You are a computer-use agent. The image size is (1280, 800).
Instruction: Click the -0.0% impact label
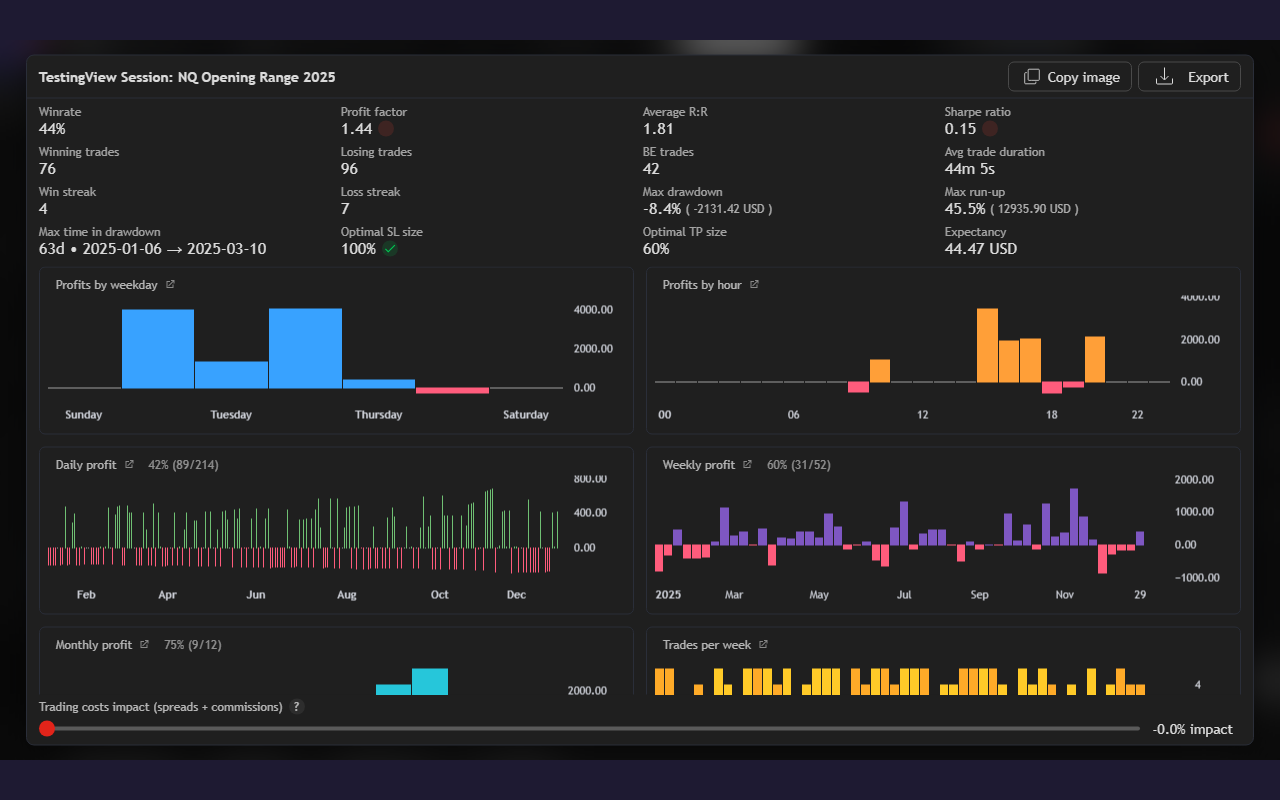(1193, 729)
